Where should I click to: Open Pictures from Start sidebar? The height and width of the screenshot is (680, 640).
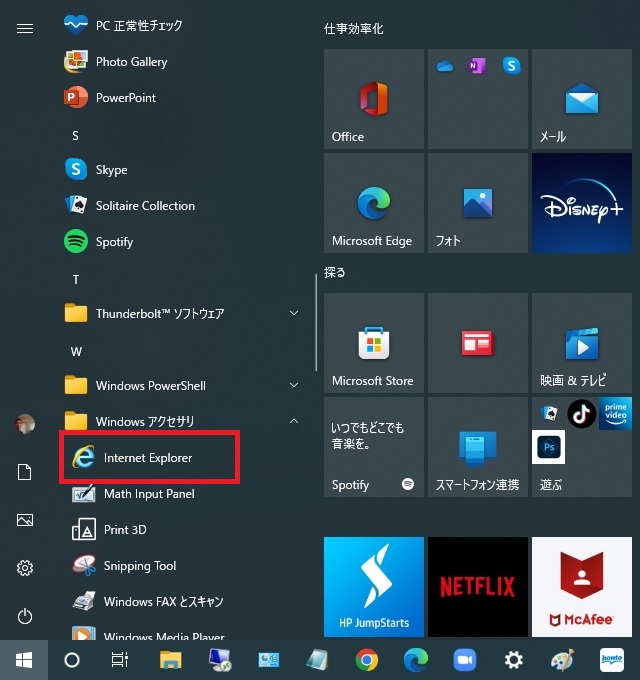25,520
